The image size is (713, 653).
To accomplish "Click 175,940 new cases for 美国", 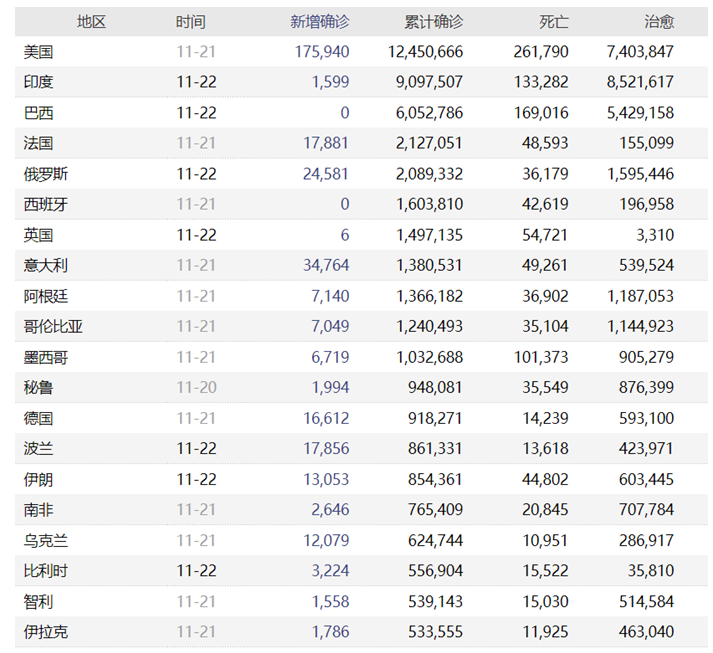I will 322,52.
